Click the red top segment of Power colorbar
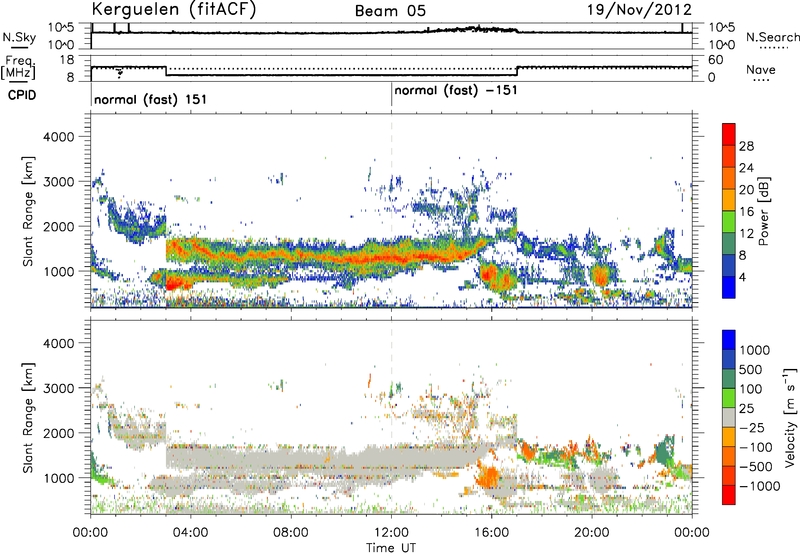The width and height of the screenshot is (800, 554). tap(729, 134)
